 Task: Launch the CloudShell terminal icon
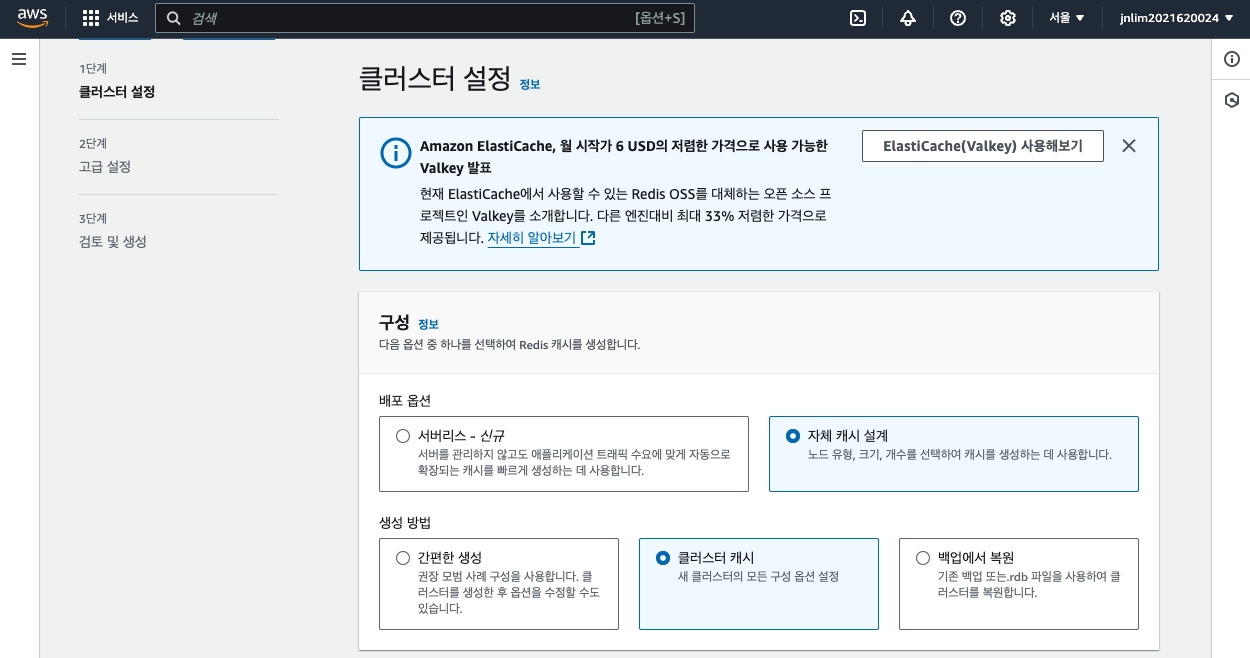[857, 18]
